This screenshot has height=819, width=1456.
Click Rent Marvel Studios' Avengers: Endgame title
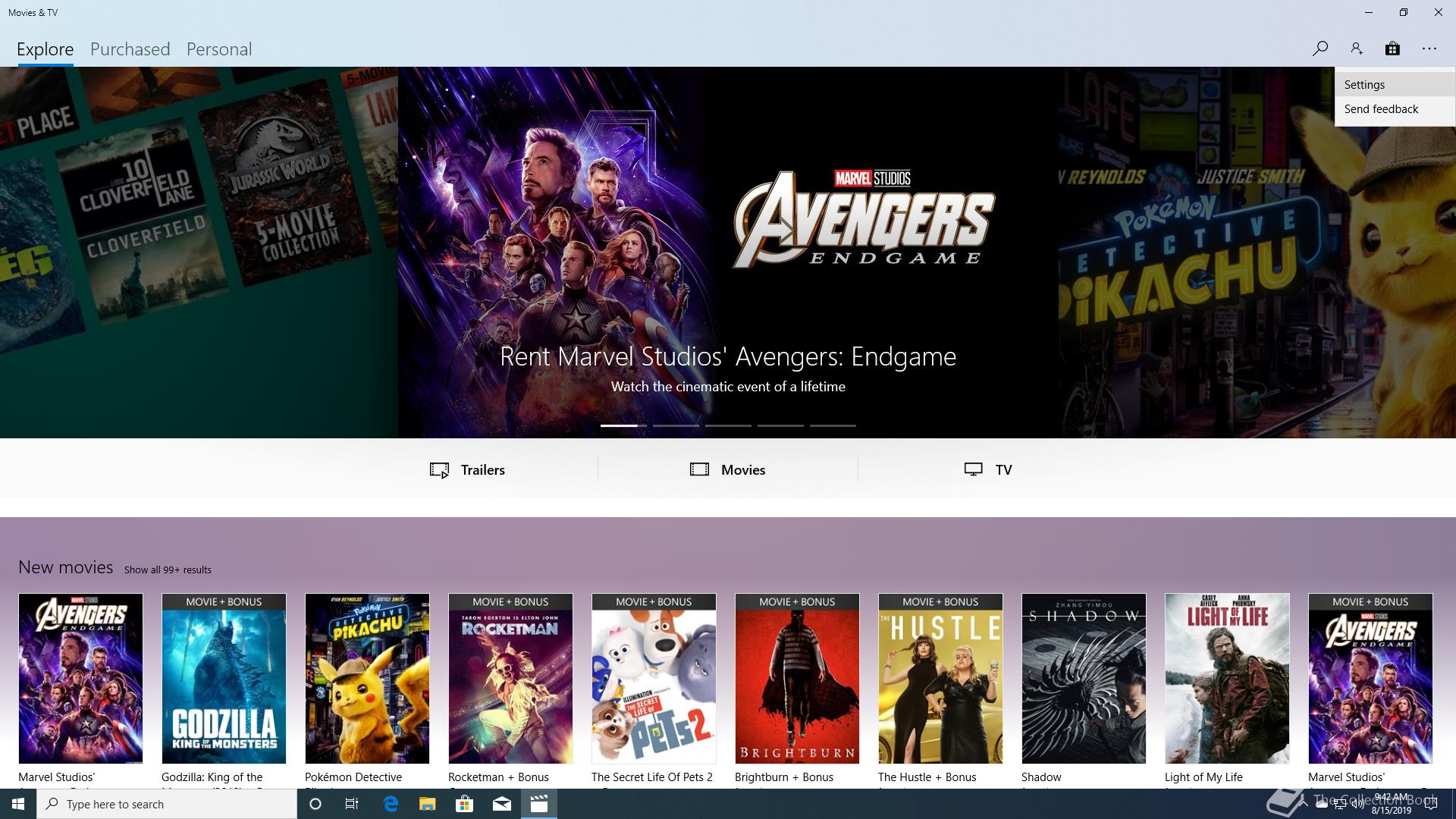tap(728, 356)
